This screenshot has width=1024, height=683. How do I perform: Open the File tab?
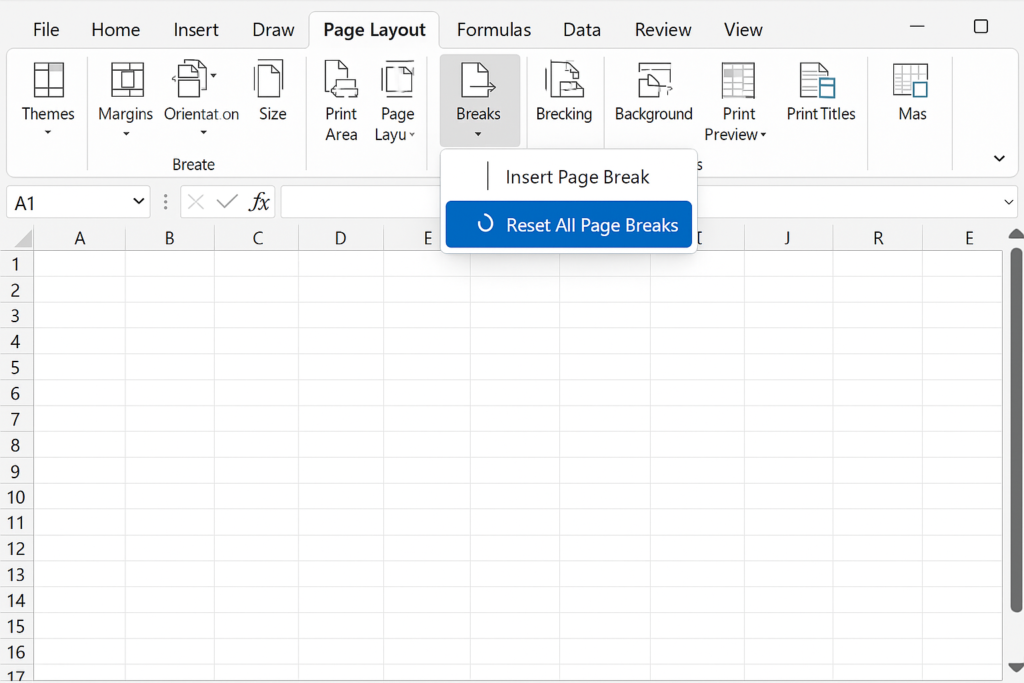46,30
